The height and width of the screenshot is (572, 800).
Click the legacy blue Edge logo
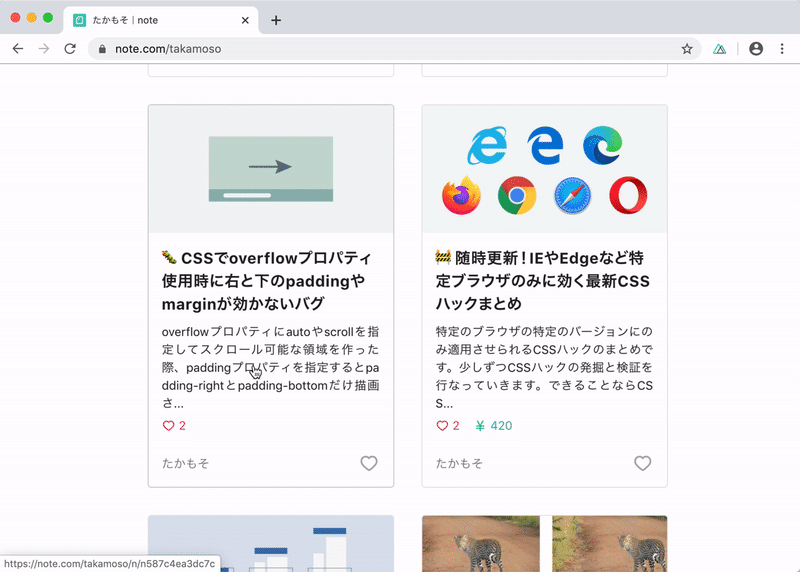pos(545,145)
